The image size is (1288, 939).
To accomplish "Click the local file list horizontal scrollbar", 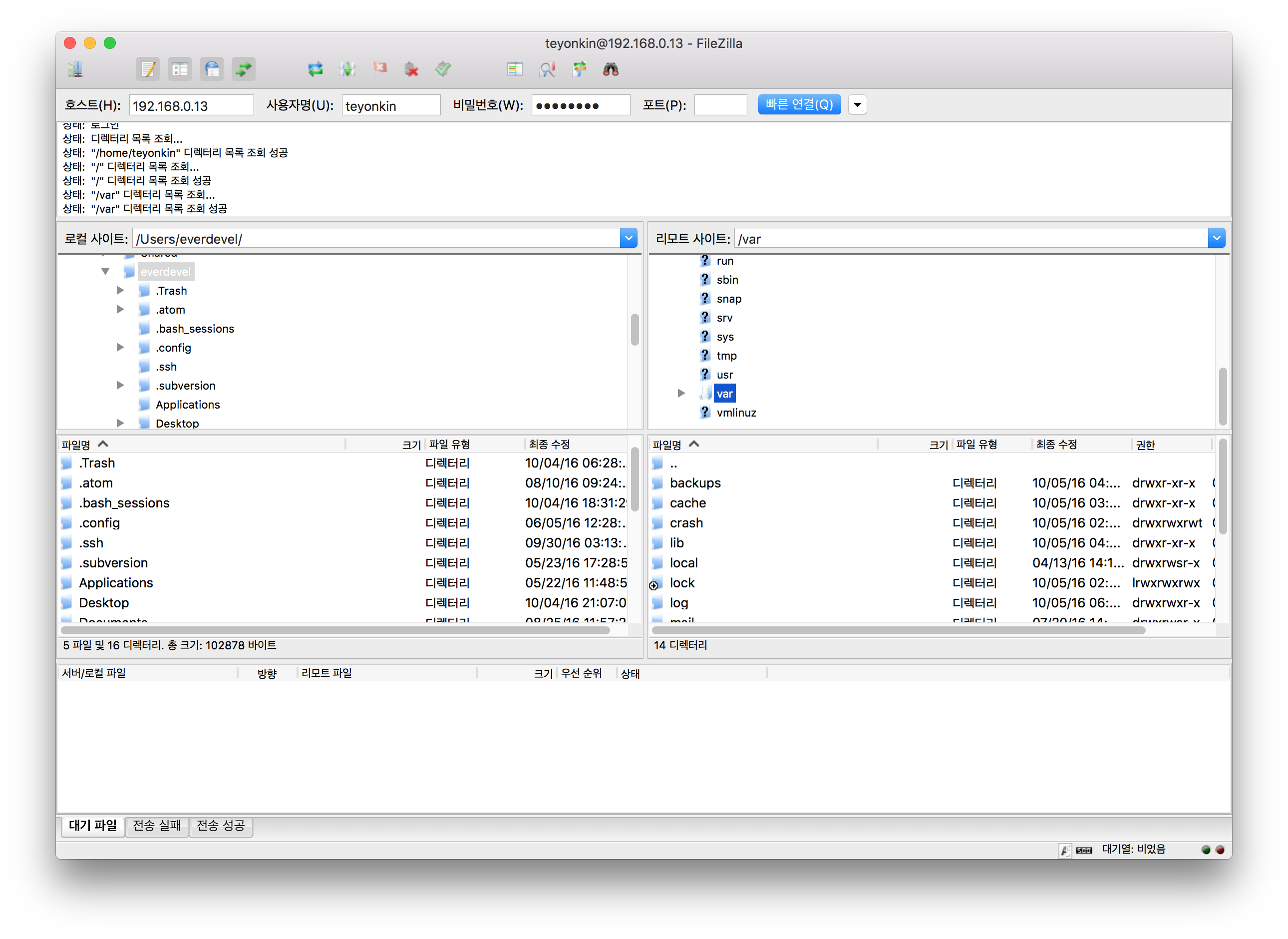I will 335,630.
